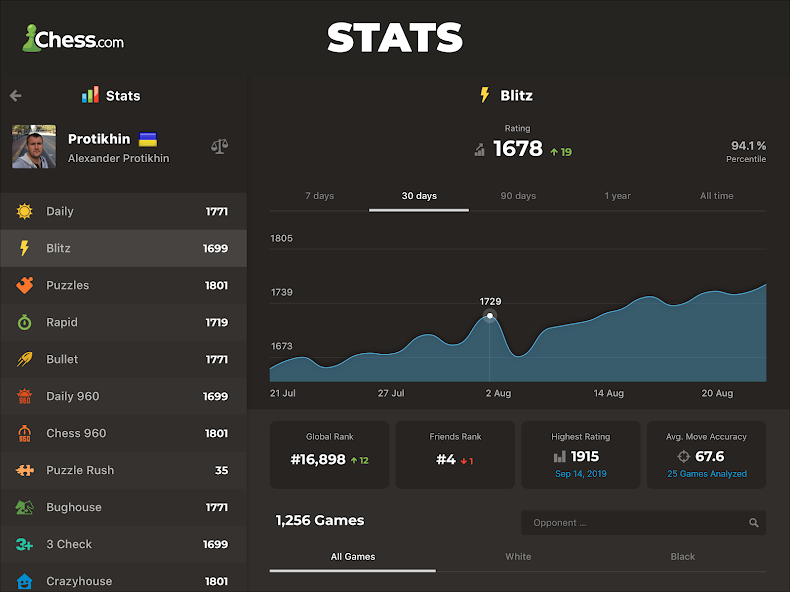The height and width of the screenshot is (592, 790).
Task: Click the Highest Rating card
Action: click(580, 454)
